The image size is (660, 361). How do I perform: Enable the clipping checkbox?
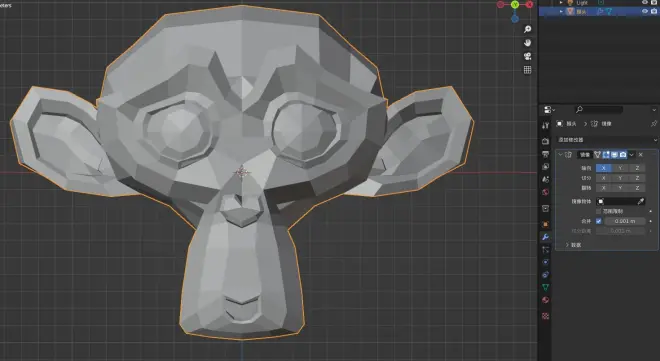599,211
